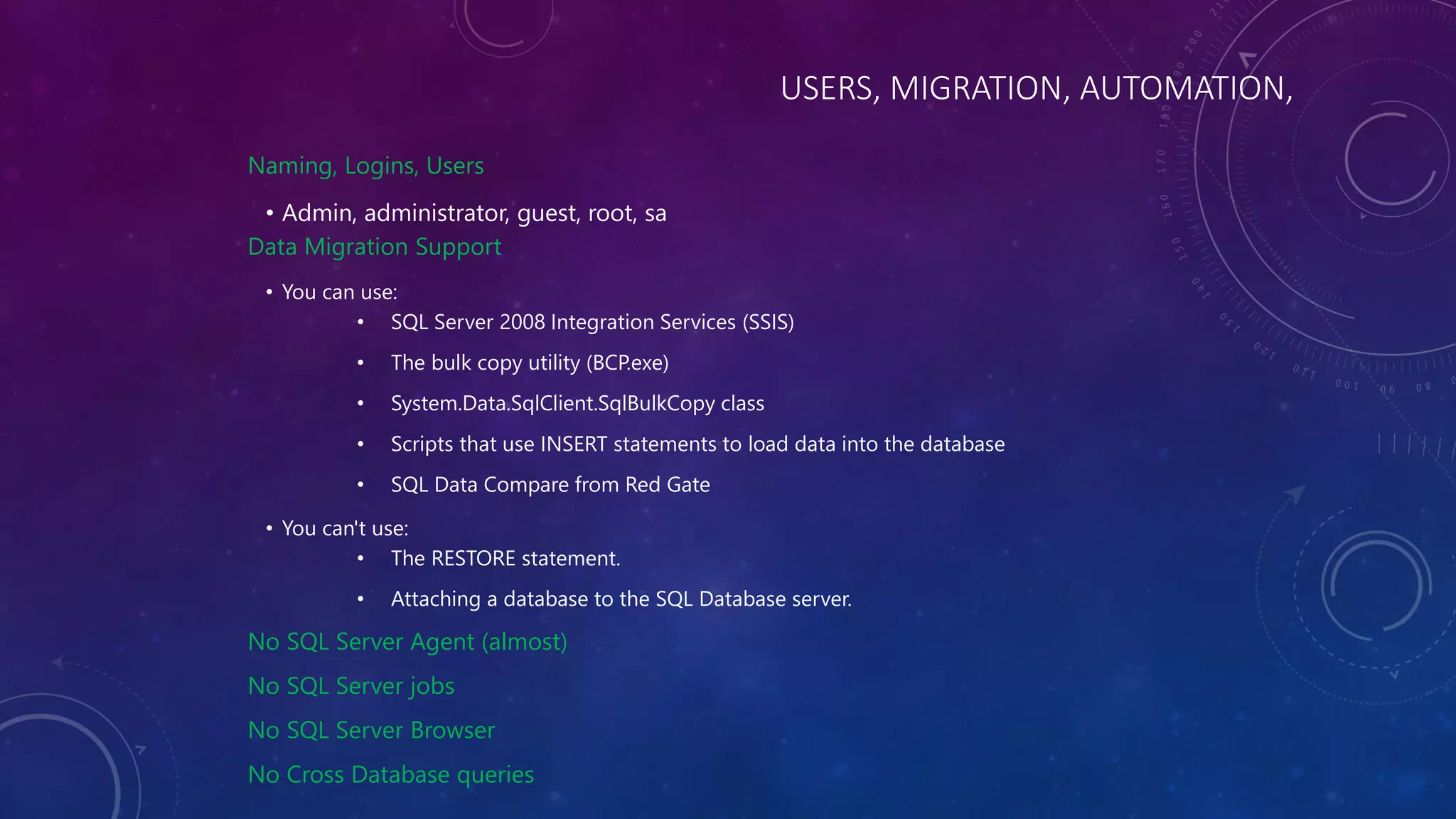Click heading 'No Cross Database queries'
Viewport: 1456px width, 819px height.
point(391,775)
